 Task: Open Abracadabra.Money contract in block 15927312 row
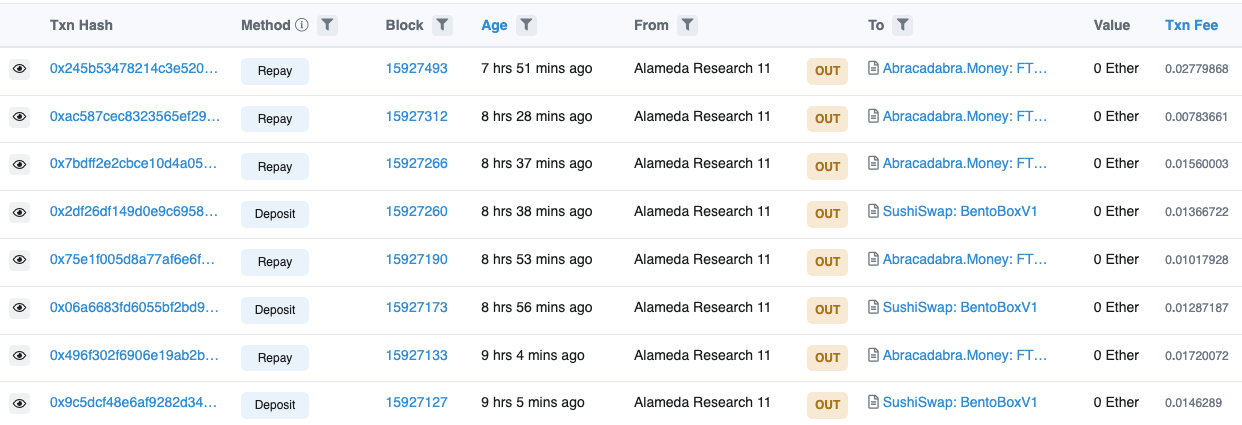pyautogui.click(x=965, y=117)
